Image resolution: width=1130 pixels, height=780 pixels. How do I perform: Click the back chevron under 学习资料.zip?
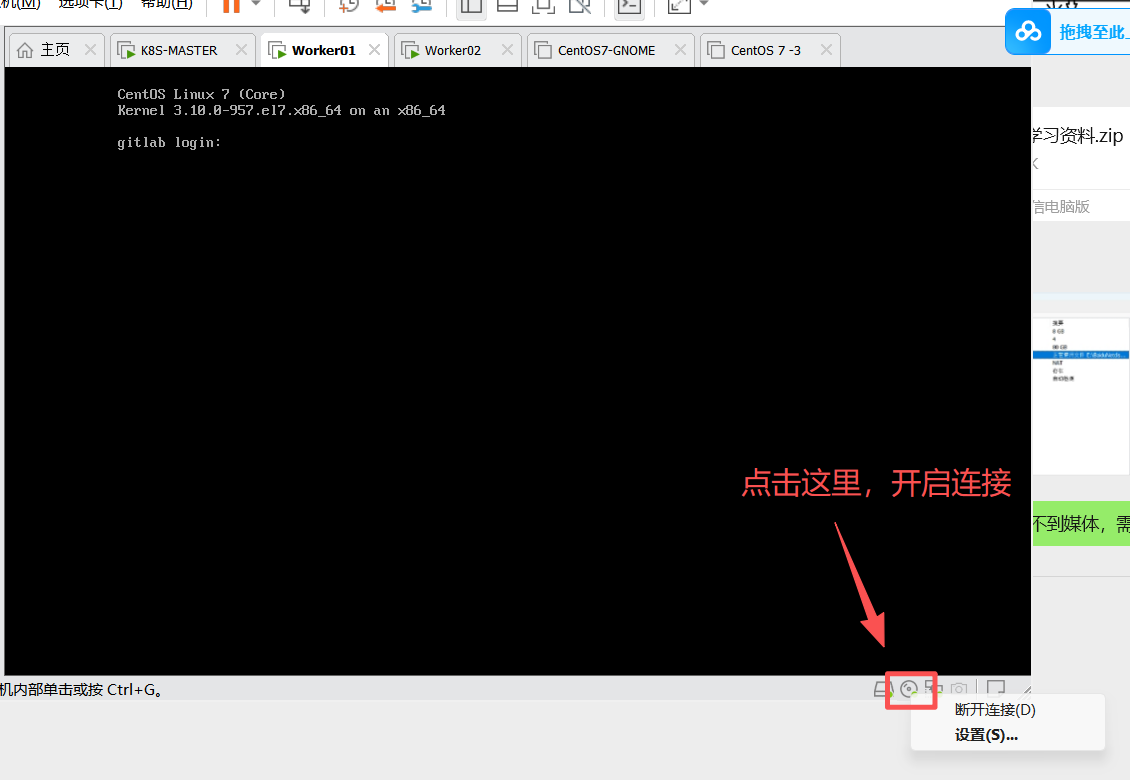1036,164
